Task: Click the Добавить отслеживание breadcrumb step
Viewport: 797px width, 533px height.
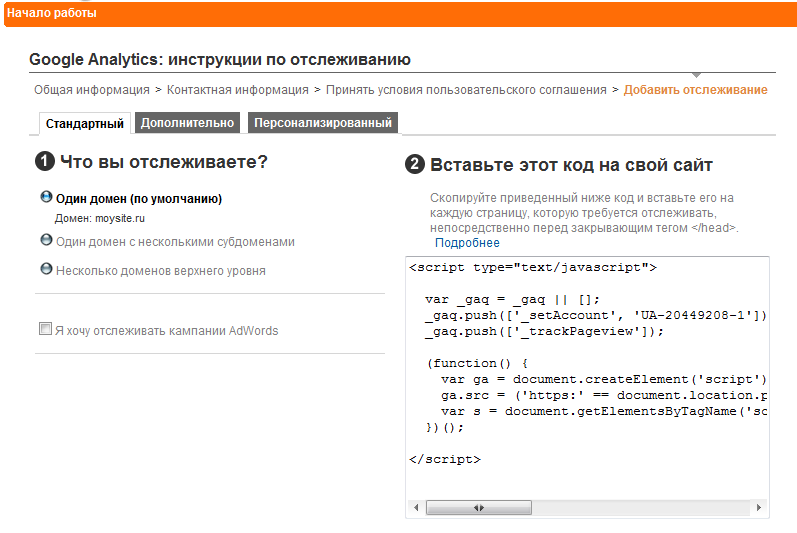Action: coord(695,90)
